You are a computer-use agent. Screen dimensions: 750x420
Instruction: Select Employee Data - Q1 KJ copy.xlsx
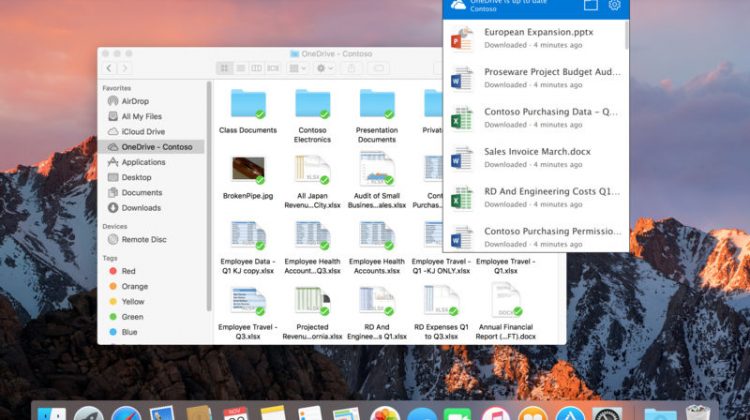248,247
